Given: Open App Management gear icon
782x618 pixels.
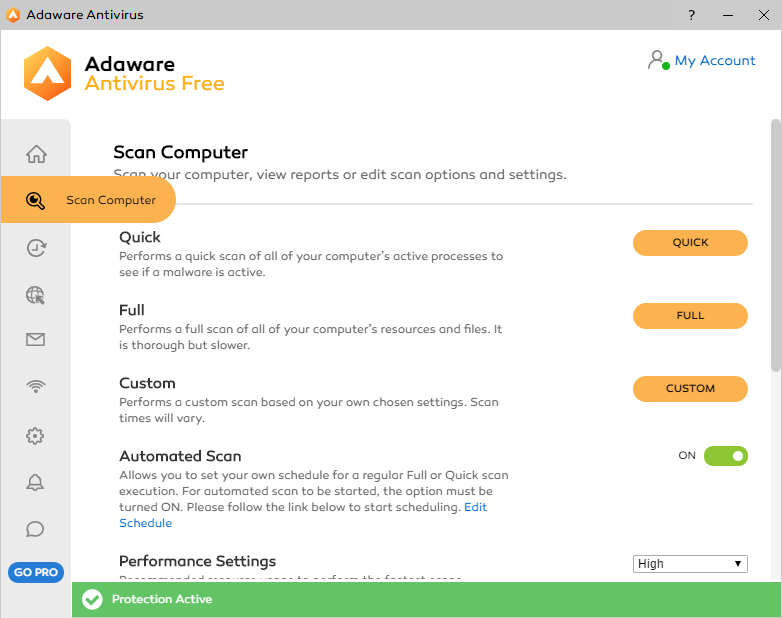Looking at the screenshot, I should (x=36, y=436).
